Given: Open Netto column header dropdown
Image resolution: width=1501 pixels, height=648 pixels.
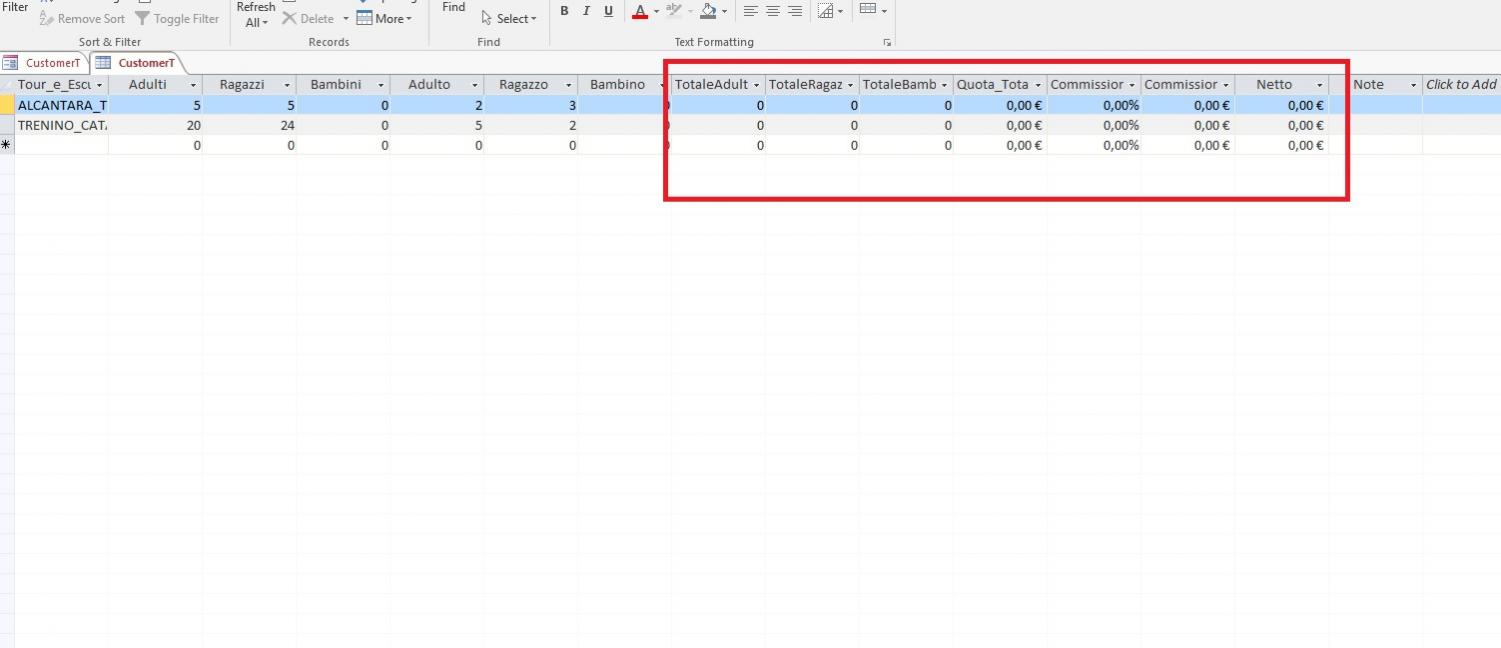Looking at the screenshot, I should [x=1320, y=85].
